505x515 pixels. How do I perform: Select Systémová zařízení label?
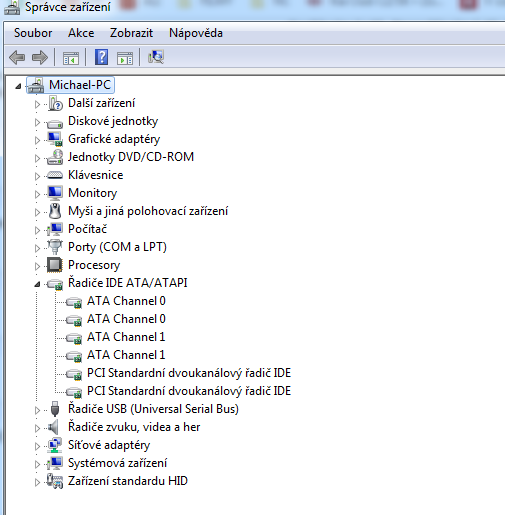117,463
